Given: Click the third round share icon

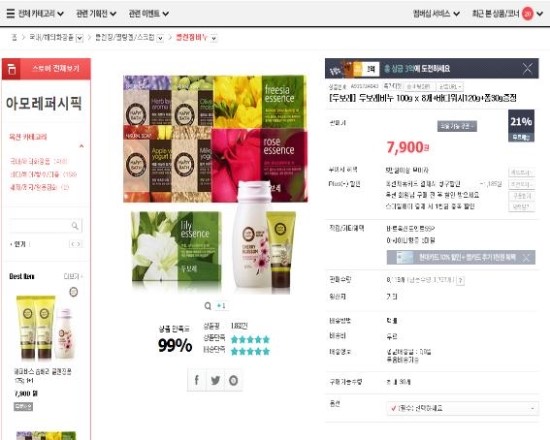Looking at the screenshot, I should tap(233, 380).
